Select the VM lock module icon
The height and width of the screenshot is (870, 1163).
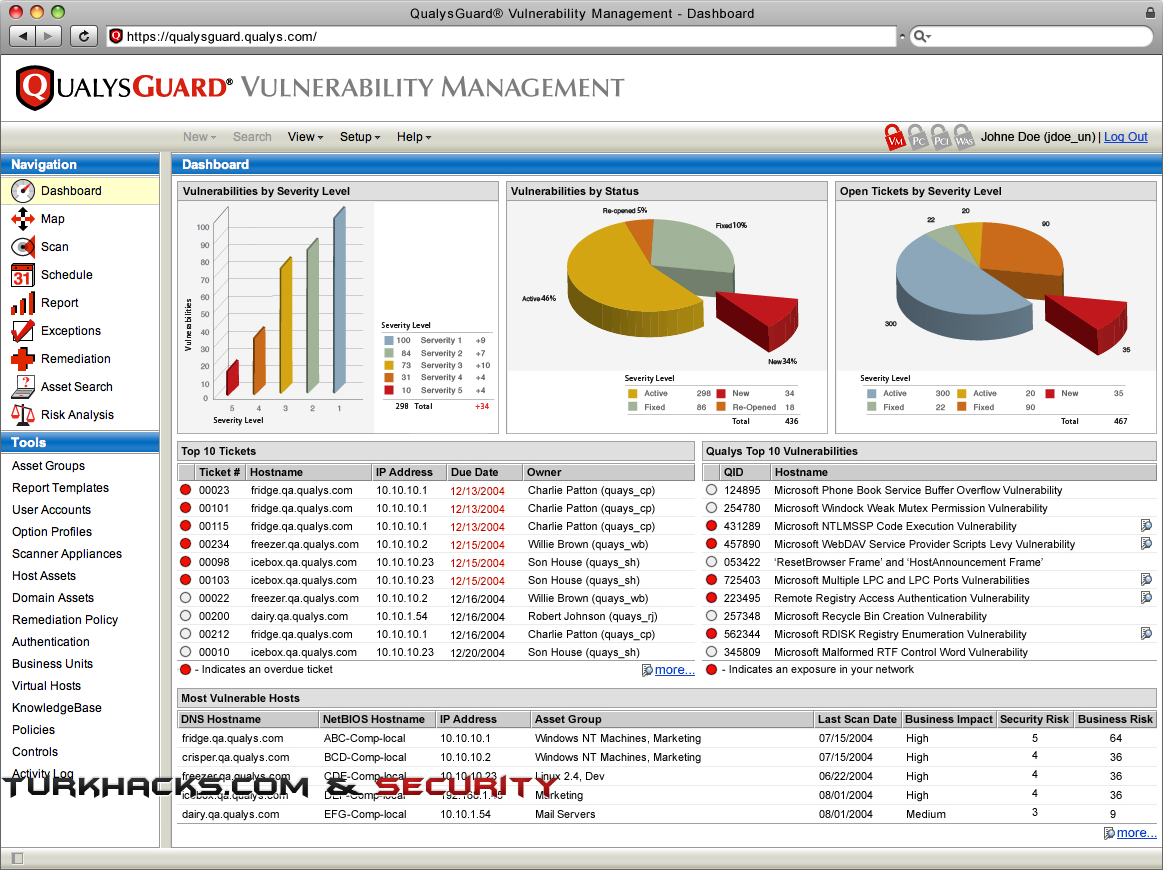895,137
